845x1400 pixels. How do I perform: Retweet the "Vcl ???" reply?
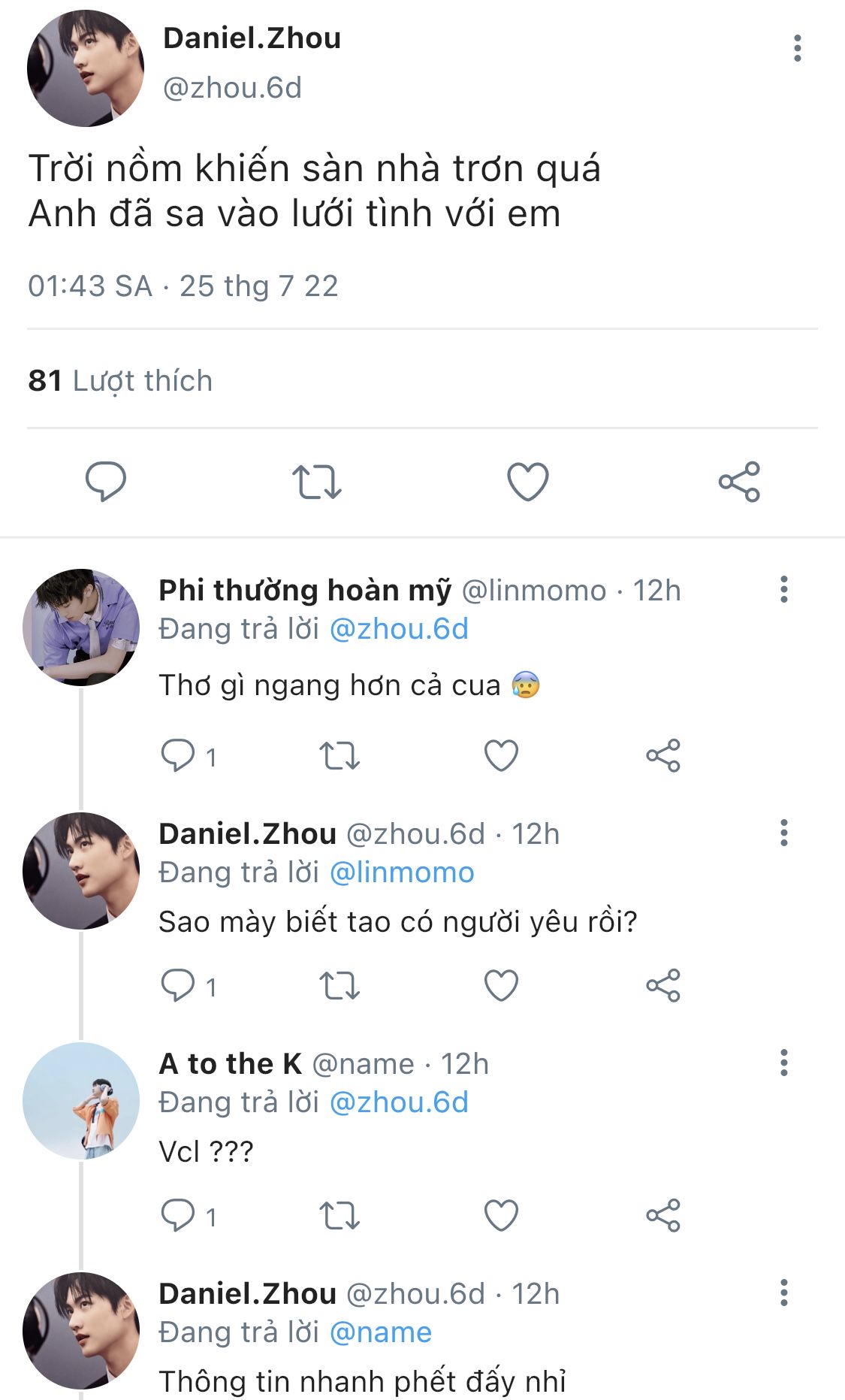pos(340,1215)
